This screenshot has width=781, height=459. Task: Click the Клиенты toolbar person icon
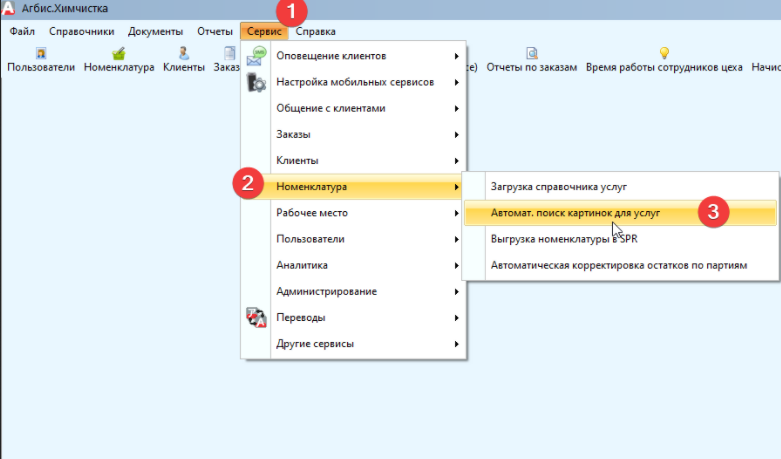(x=184, y=53)
